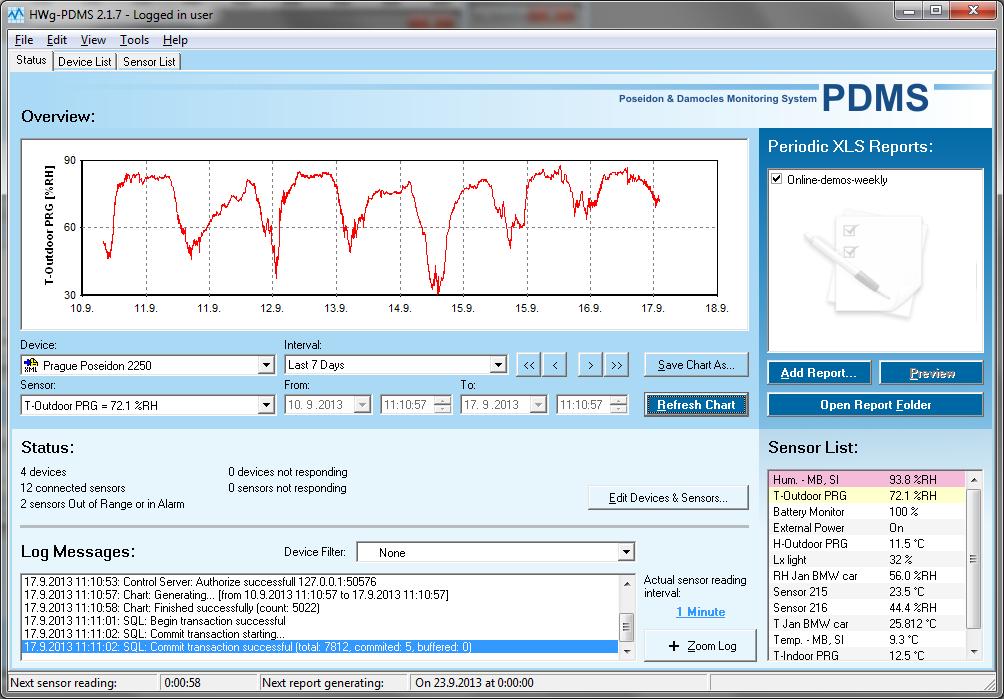Viewport: 1004px width, 699px height.
Task: Select 'Sensor 215' row
Action: click(x=867, y=591)
